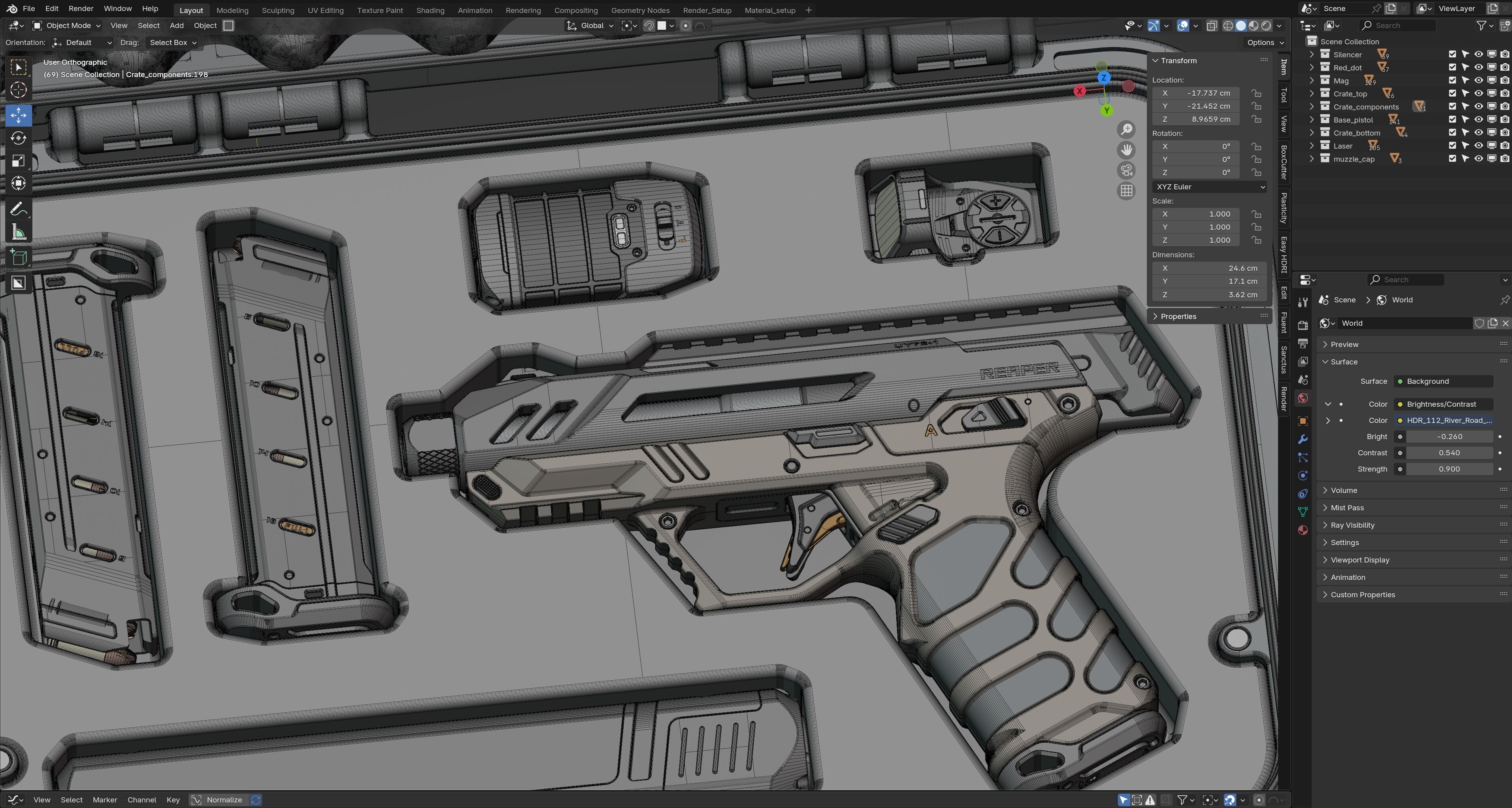This screenshot has width=1512, height=808.
Task: Switch to rendered viewport shading
Action: point(1267,25)
